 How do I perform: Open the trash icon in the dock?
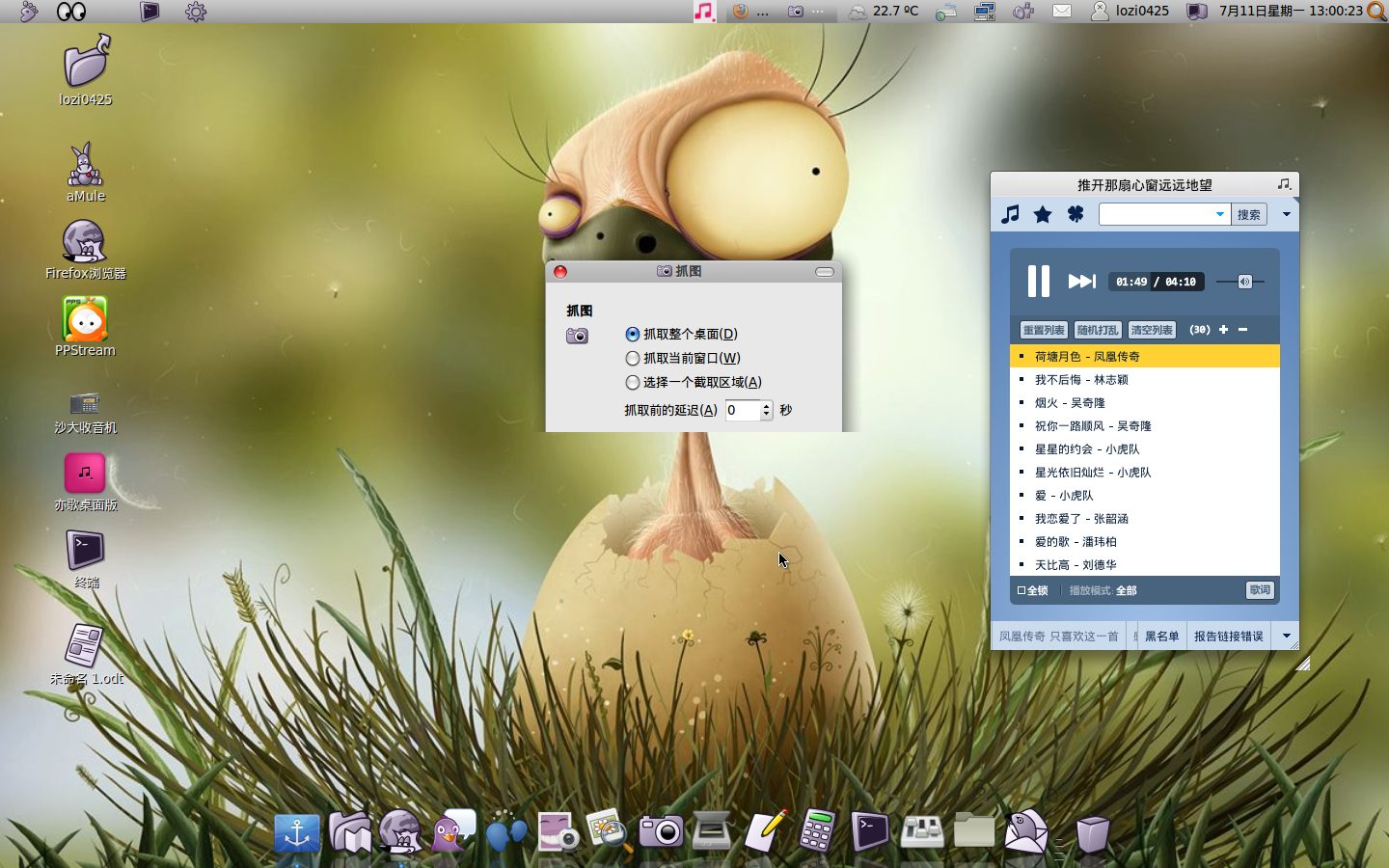1092,833
